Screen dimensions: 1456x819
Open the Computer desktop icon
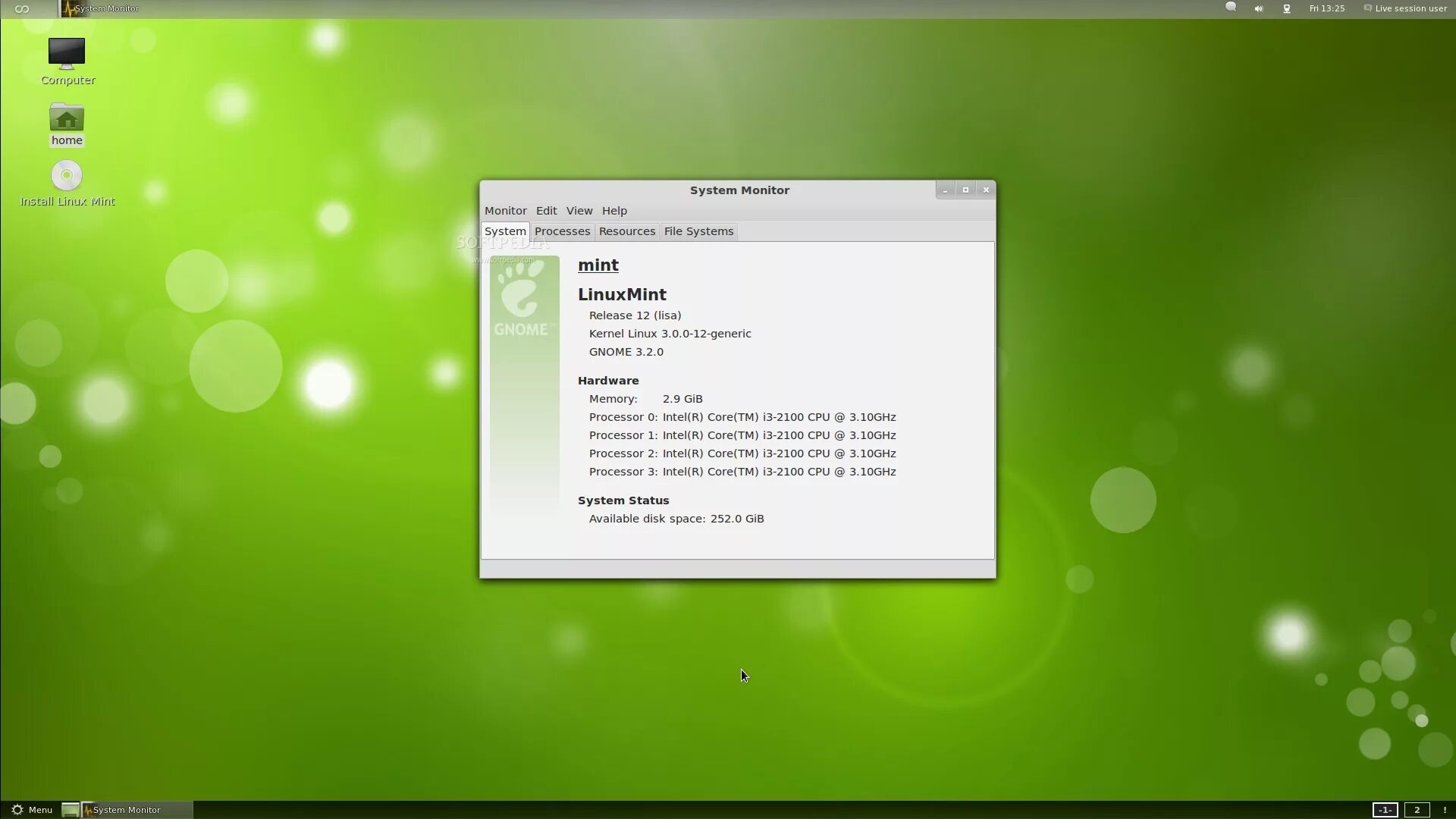click(67, 54)
